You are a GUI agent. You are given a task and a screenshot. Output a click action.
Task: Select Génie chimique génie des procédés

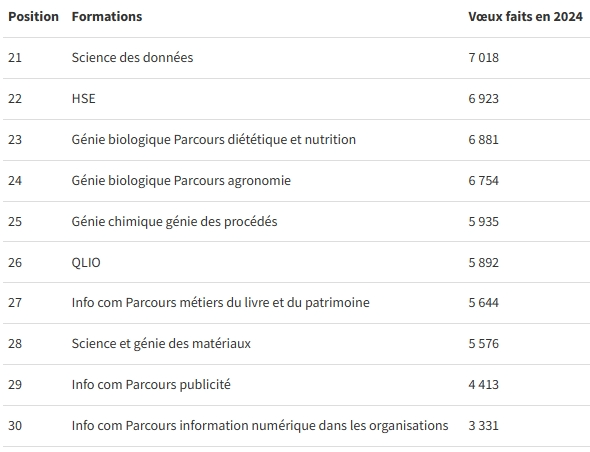(175, 222)
